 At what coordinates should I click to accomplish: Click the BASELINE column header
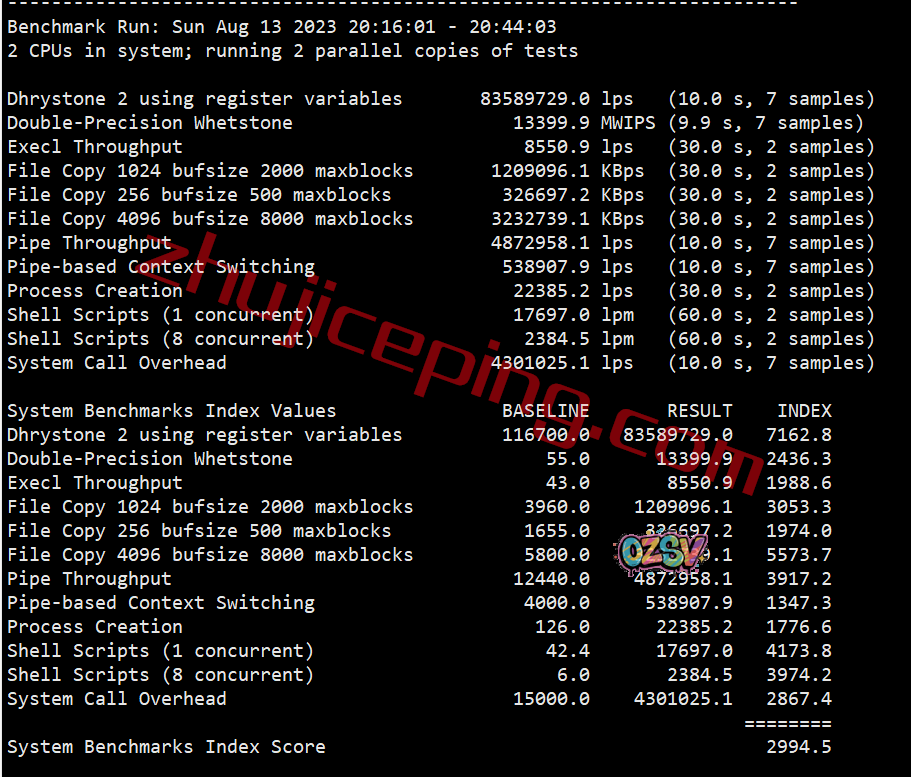point(546,411)
